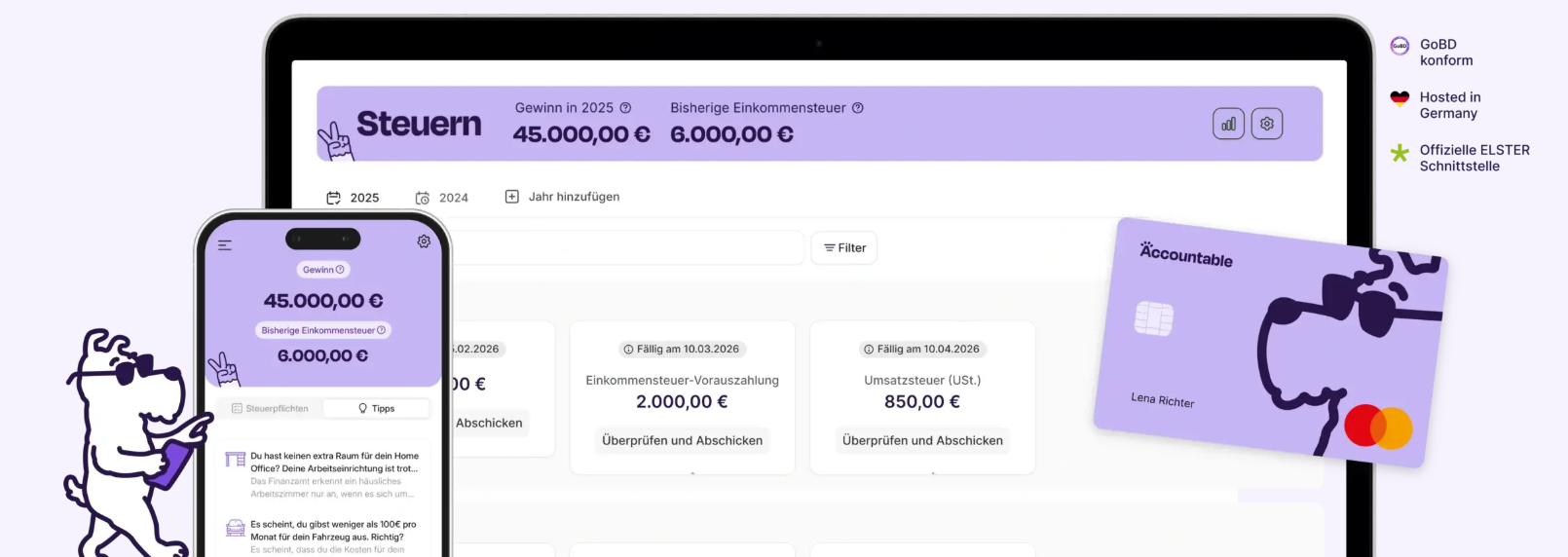Screen dimensions: 1568x557
Task: Click the Bisherige Einkommensteuer pill on the phone
Action: coord(323,330)
